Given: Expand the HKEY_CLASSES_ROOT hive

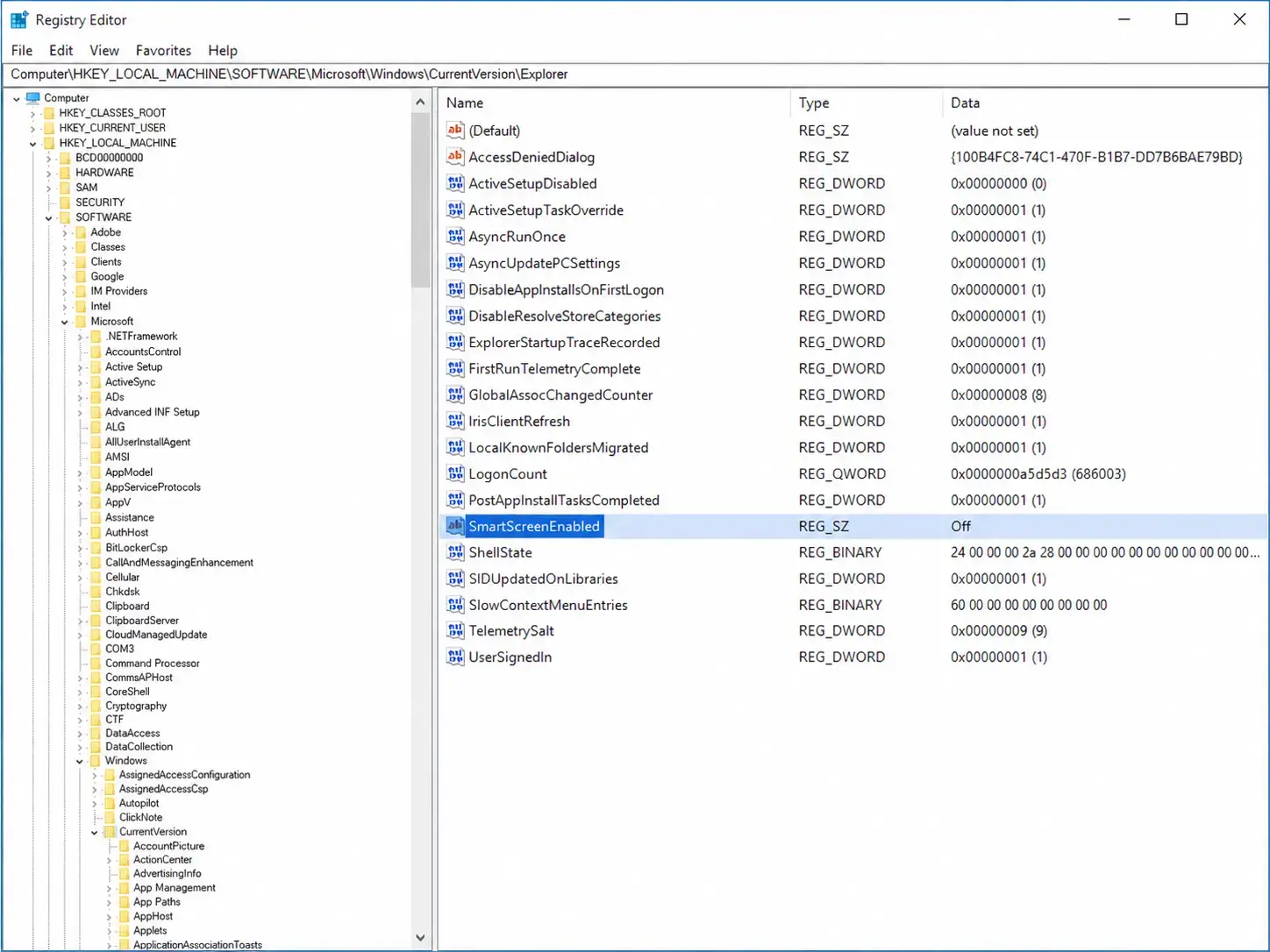Looking at the screenshot, I should pos(32,114).
